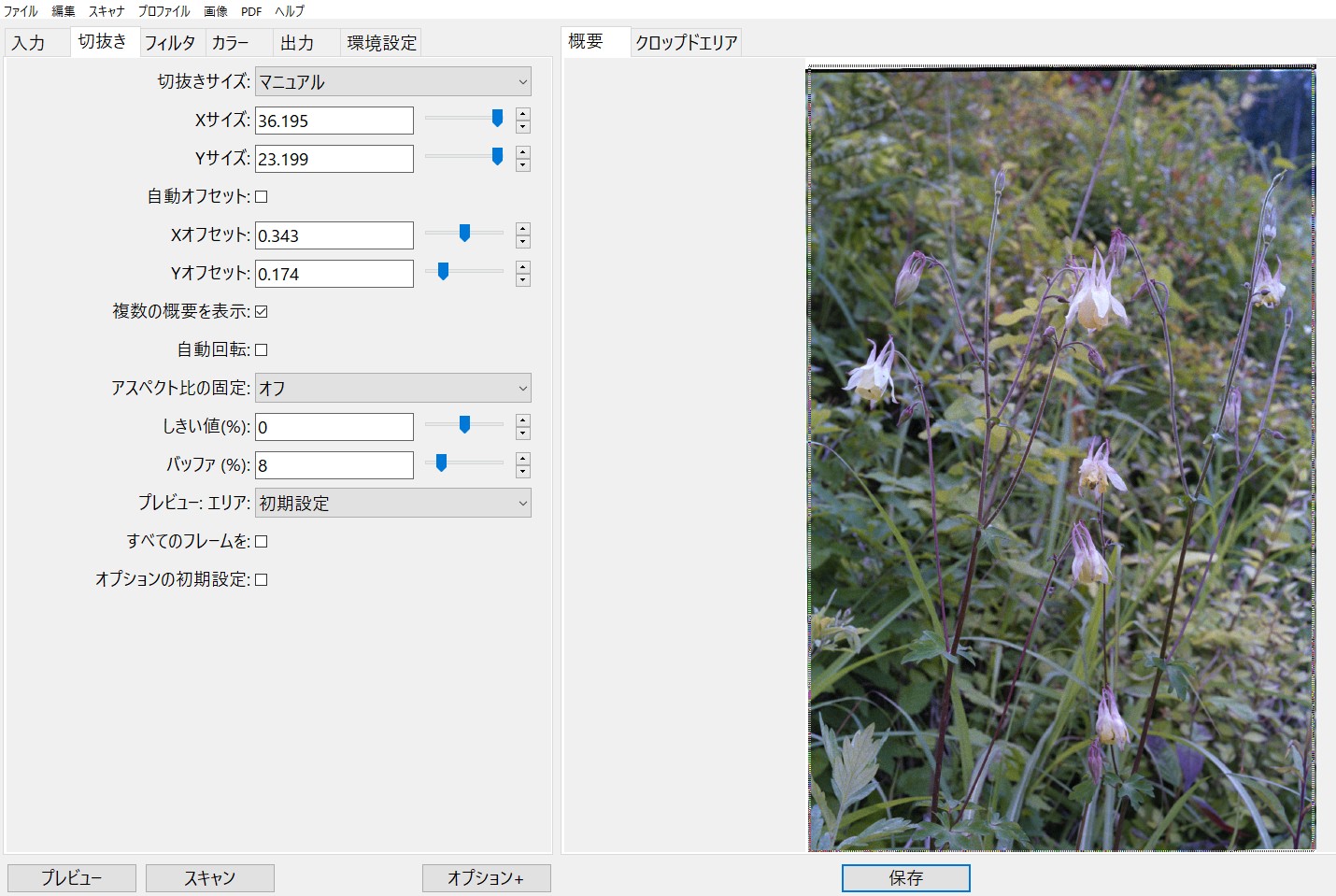The width and height of the screenshot is (1336, 896).
Task: Click the 保存 button
Action: (x=905, y=877)
